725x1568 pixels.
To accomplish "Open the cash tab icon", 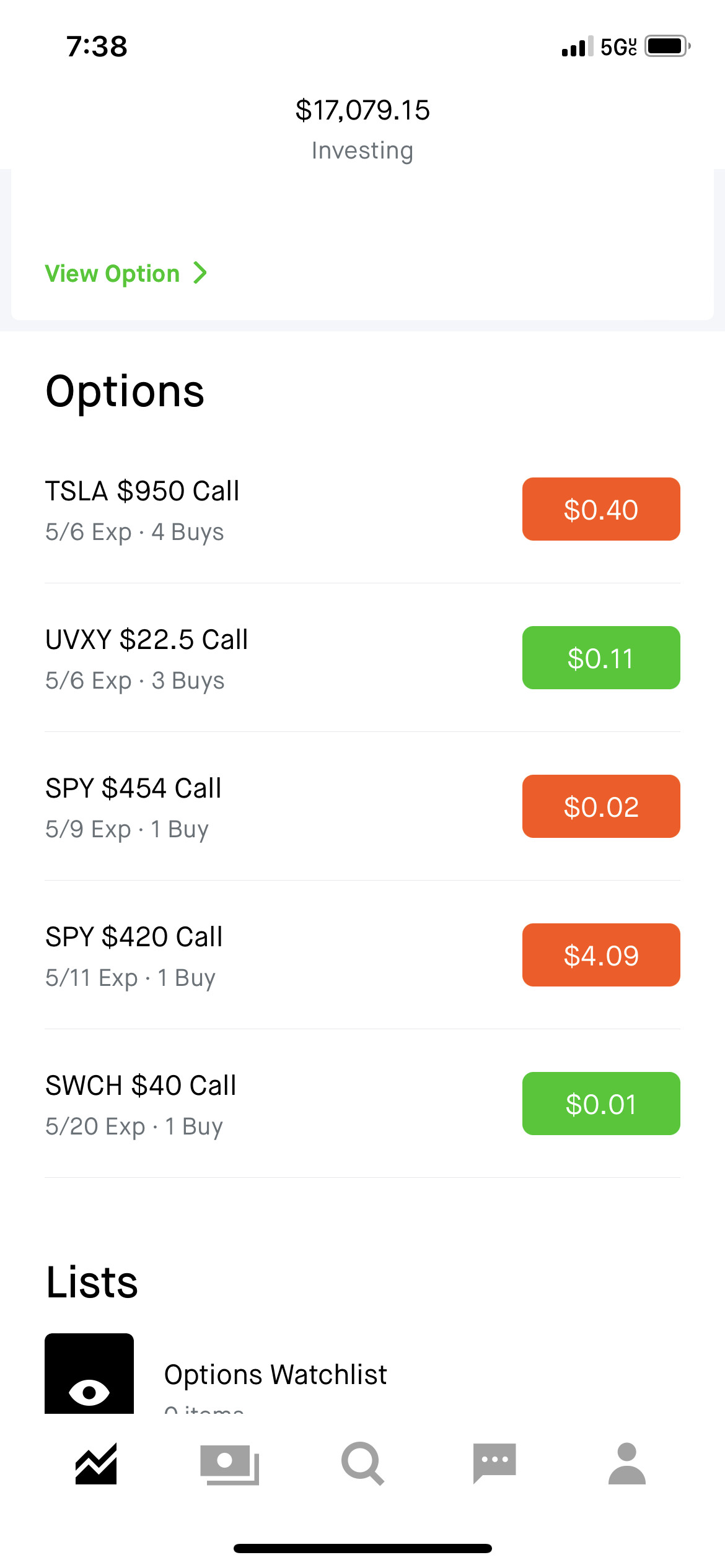I will coord(229,1465).
